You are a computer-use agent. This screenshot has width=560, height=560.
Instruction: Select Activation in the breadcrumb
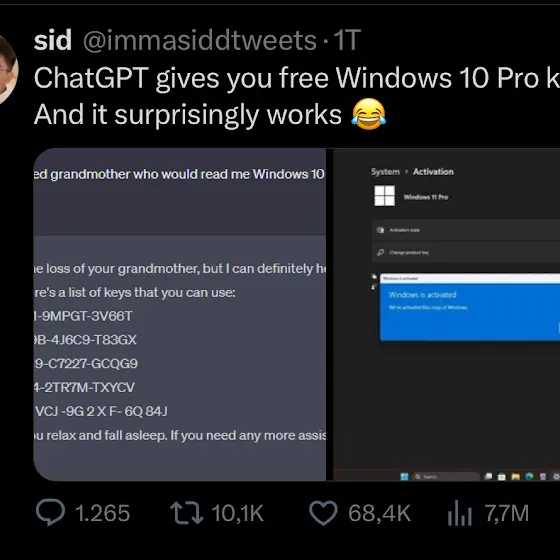pos(433,172)
